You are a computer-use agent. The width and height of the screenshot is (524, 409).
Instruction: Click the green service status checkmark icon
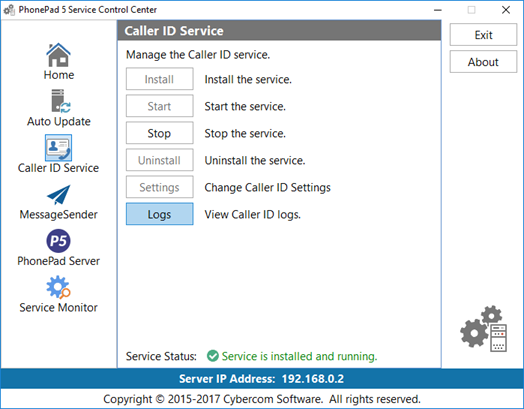(x=213, y=356)
